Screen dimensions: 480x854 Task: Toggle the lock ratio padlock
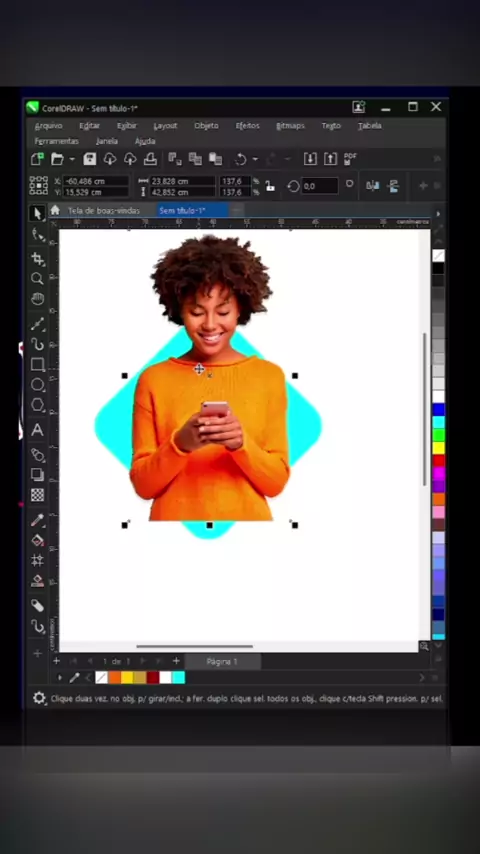[270, 186]
